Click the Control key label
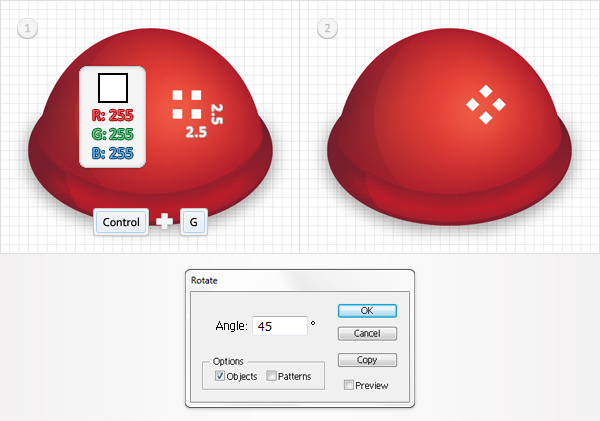This screenshot has width=600, height=421. click(121, 222)
